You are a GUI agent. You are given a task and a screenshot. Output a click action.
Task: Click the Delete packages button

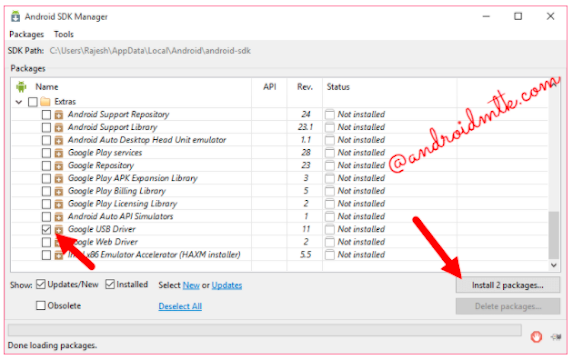tap(508, 306)
